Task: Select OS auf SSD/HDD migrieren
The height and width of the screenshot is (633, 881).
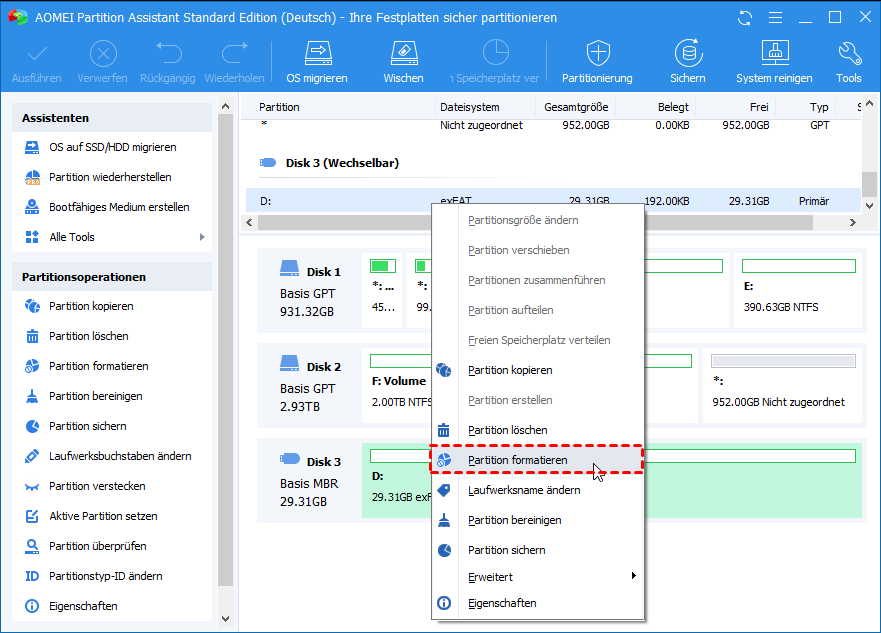Action: tap(112, 147)
